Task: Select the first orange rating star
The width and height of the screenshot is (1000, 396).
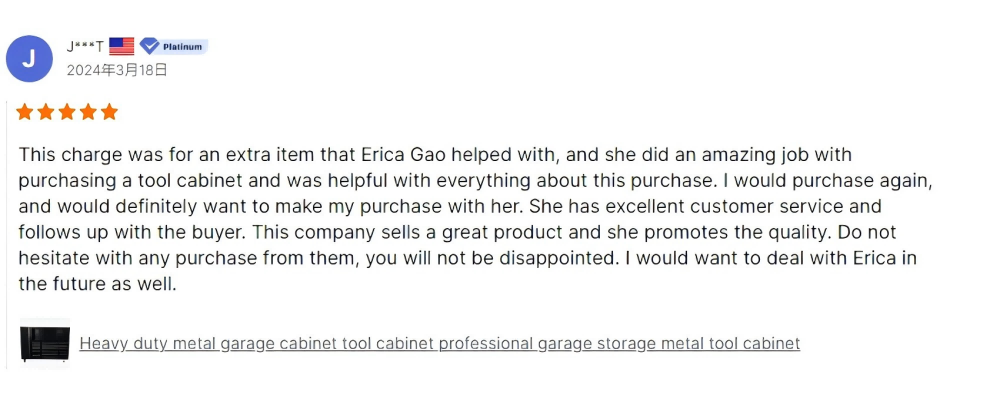Action: tap(25, 112)
